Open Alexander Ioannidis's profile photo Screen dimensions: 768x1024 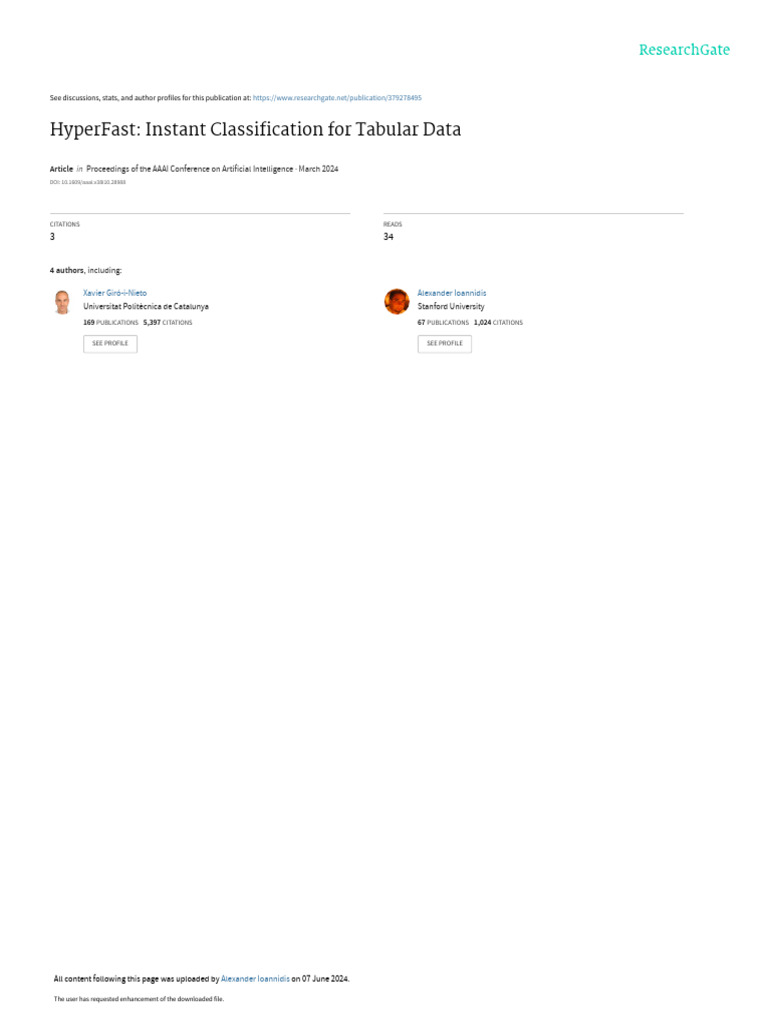pyautogui.click(x=396, y=302)
